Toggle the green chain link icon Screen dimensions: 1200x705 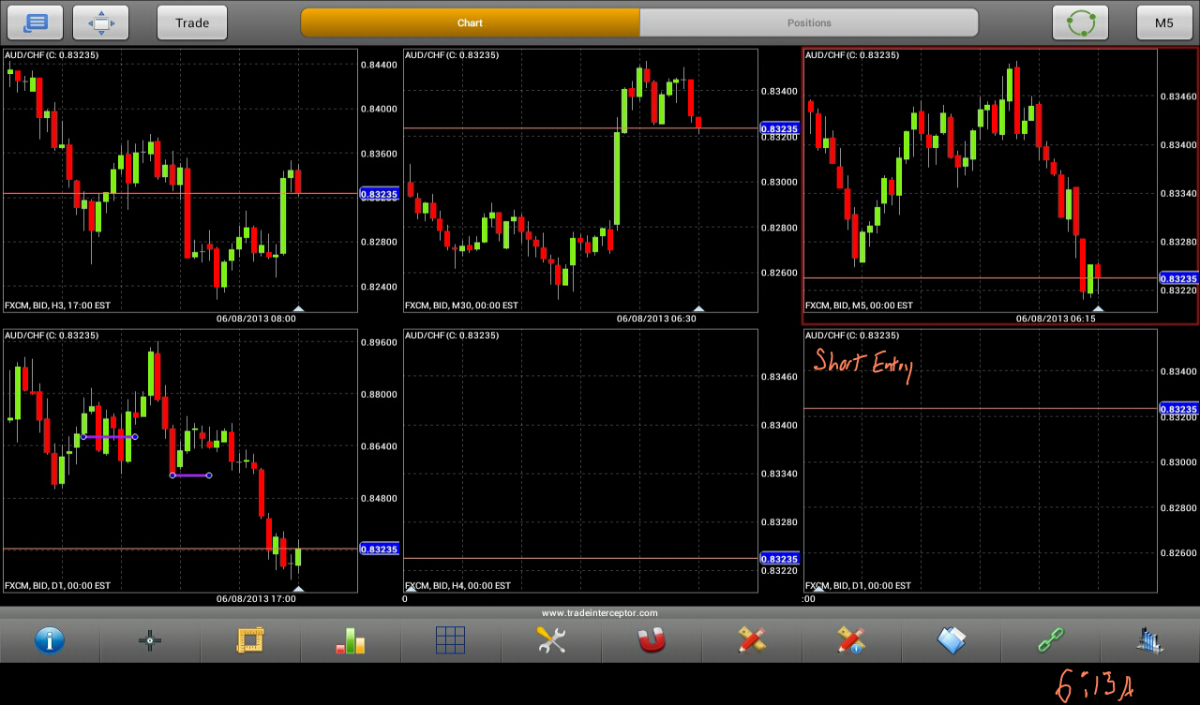(x=1051, y=640)
